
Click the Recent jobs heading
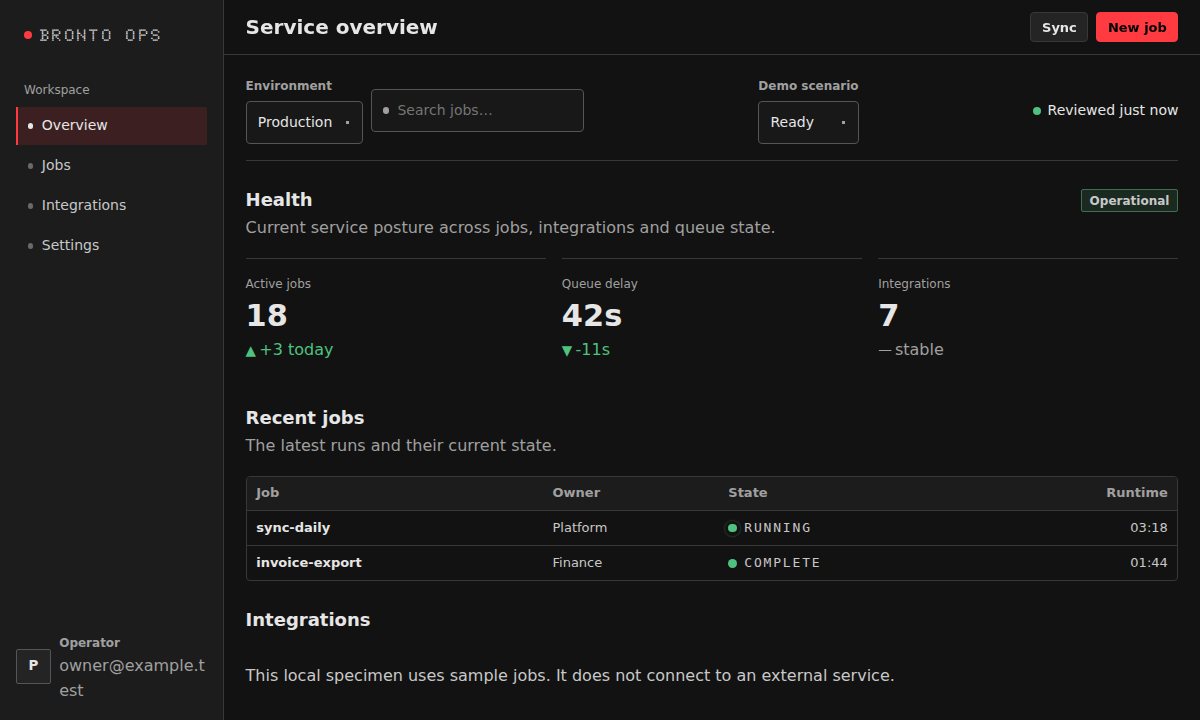coord(305,418)
